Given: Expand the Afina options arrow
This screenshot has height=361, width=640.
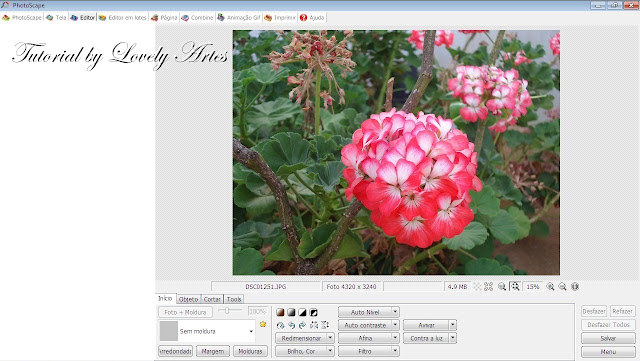Looking at the screenshot, I should pos(395,338).
